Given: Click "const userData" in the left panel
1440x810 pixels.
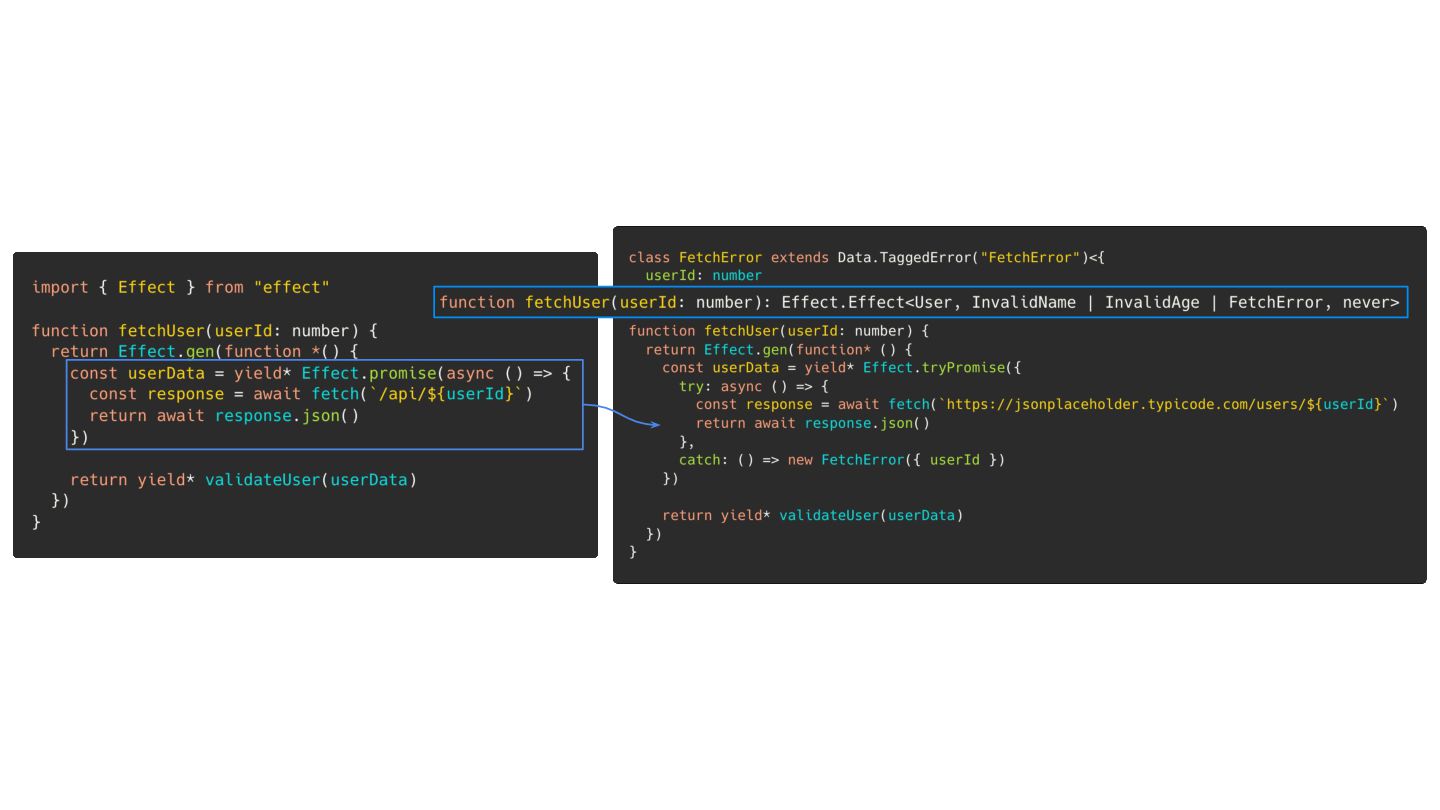Looking at the screenshot, I should [x=137, y=373].
